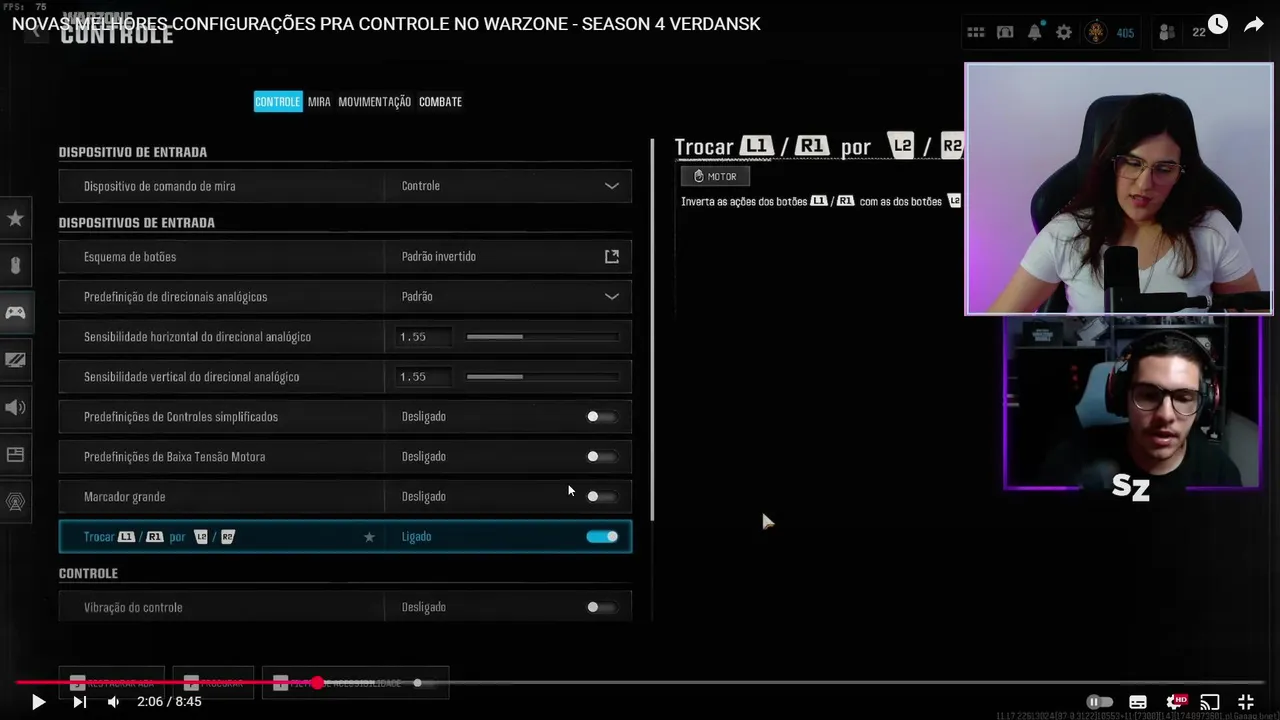Open the network account sidebar icon
The width and height of the screenshot is (1280, 720).
tap(15, 501)
